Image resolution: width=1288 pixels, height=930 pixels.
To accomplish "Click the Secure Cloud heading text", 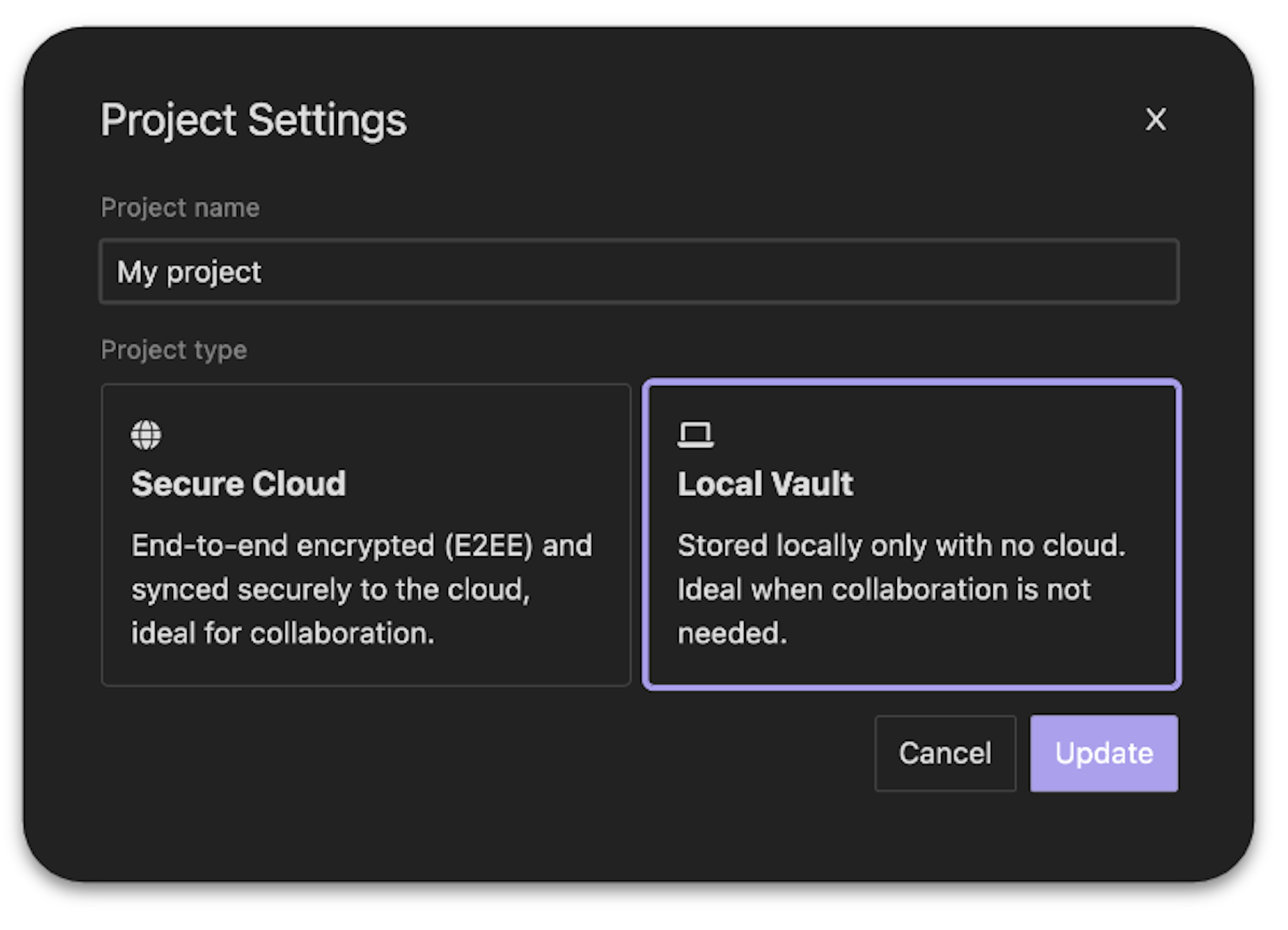I will click(x=238, y=484).
